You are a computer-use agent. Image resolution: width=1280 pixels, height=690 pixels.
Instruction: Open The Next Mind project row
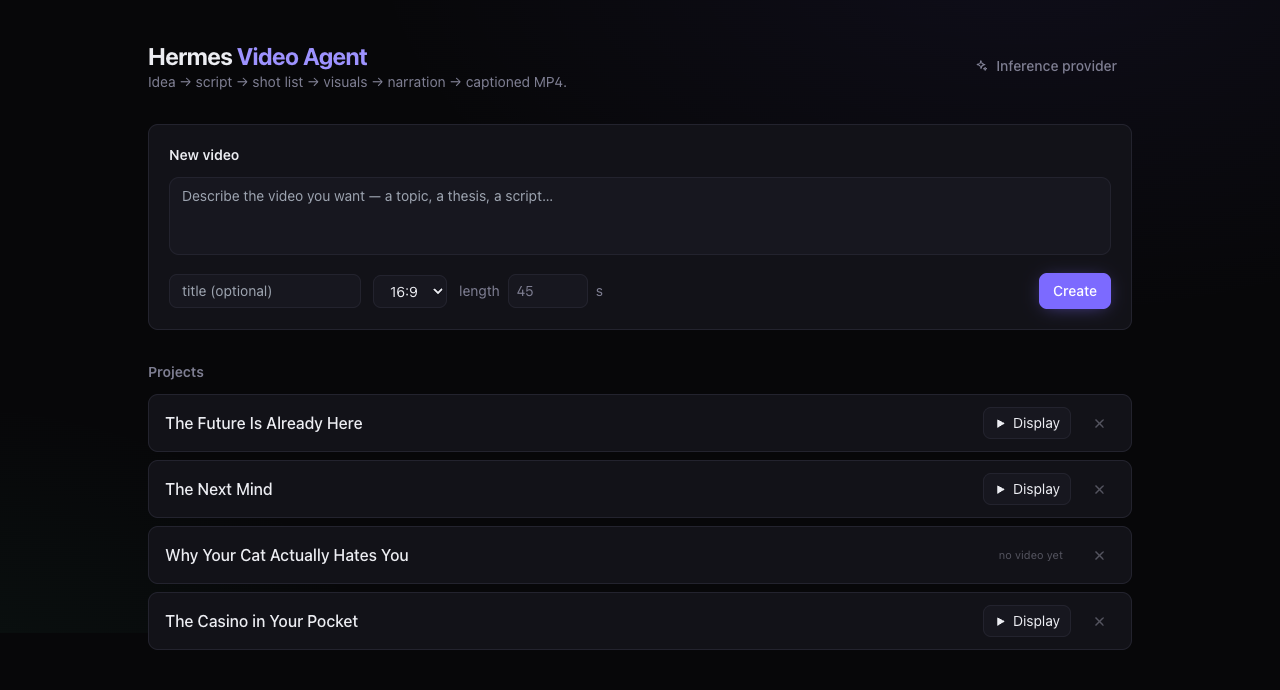pyautogui.click(x=219, y=489)
